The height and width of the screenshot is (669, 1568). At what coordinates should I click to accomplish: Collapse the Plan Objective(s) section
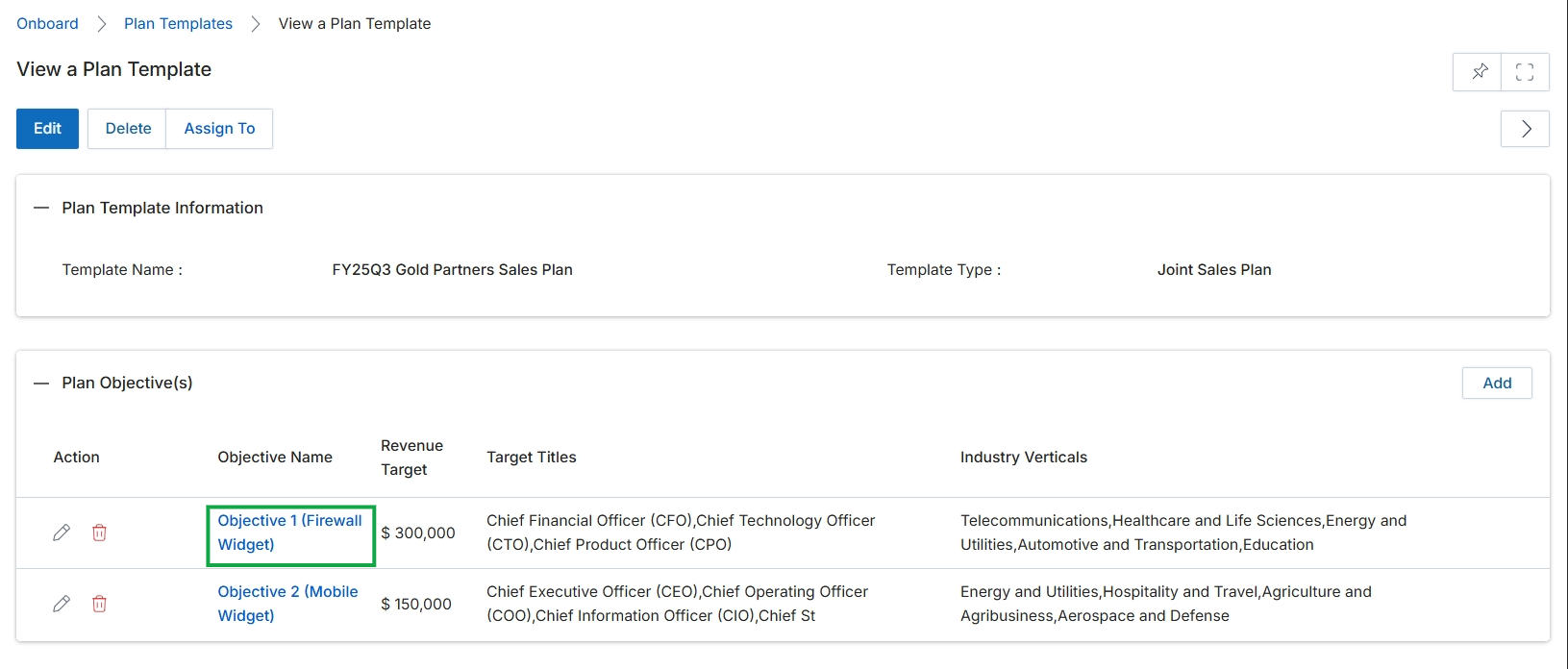pyautogui.click(x=41, y=383)
